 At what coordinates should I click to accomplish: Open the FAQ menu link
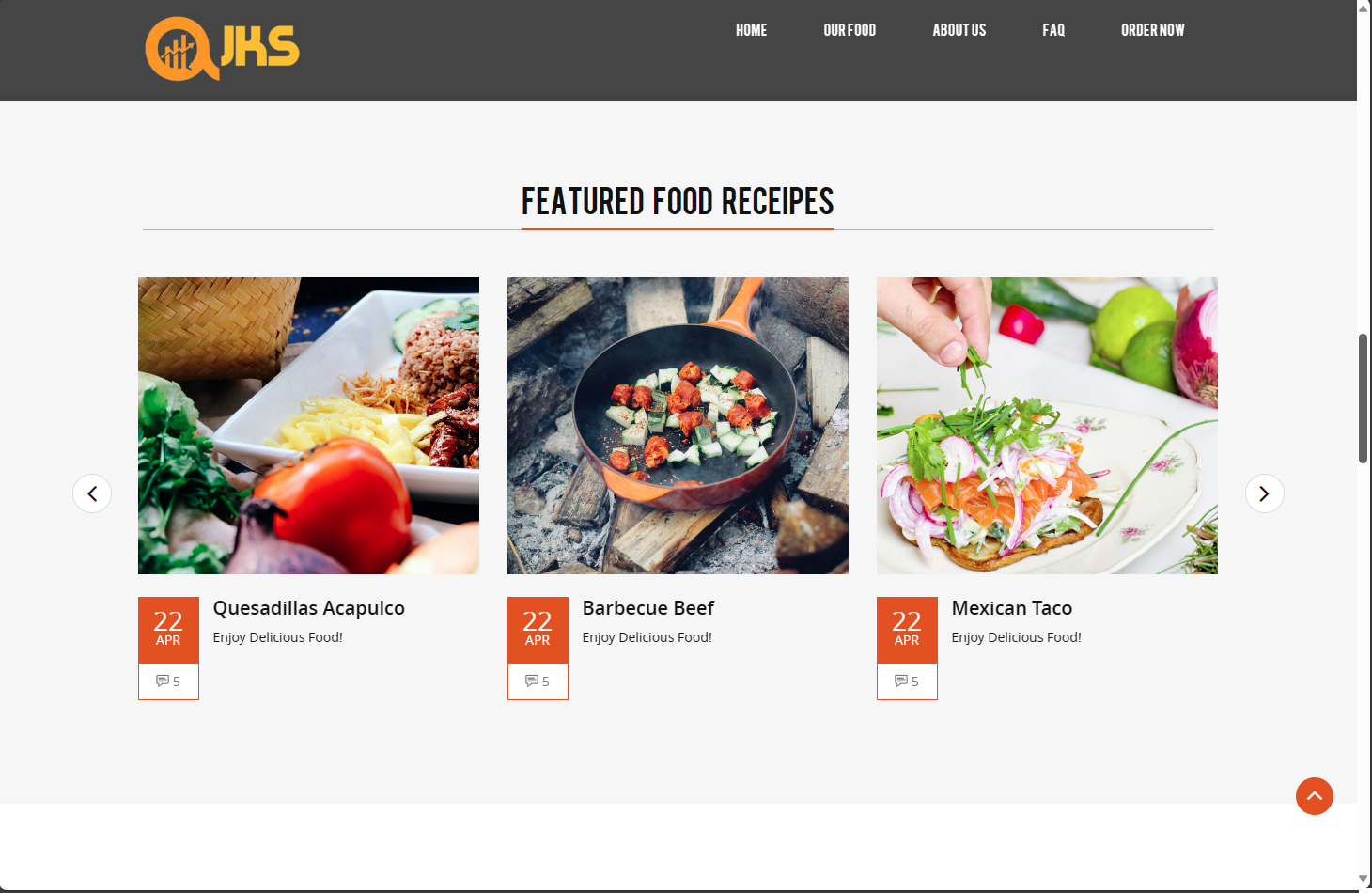click(1053, 30)
